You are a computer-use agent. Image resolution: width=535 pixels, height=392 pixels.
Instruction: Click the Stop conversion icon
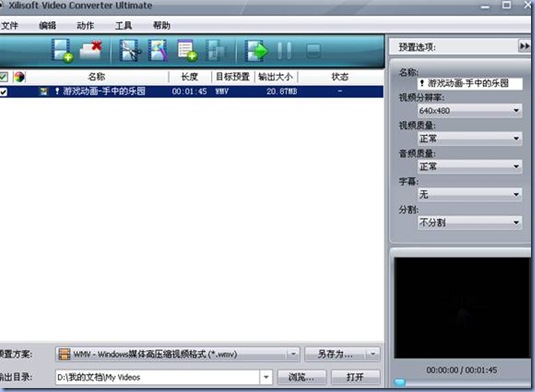pos(313,50)
